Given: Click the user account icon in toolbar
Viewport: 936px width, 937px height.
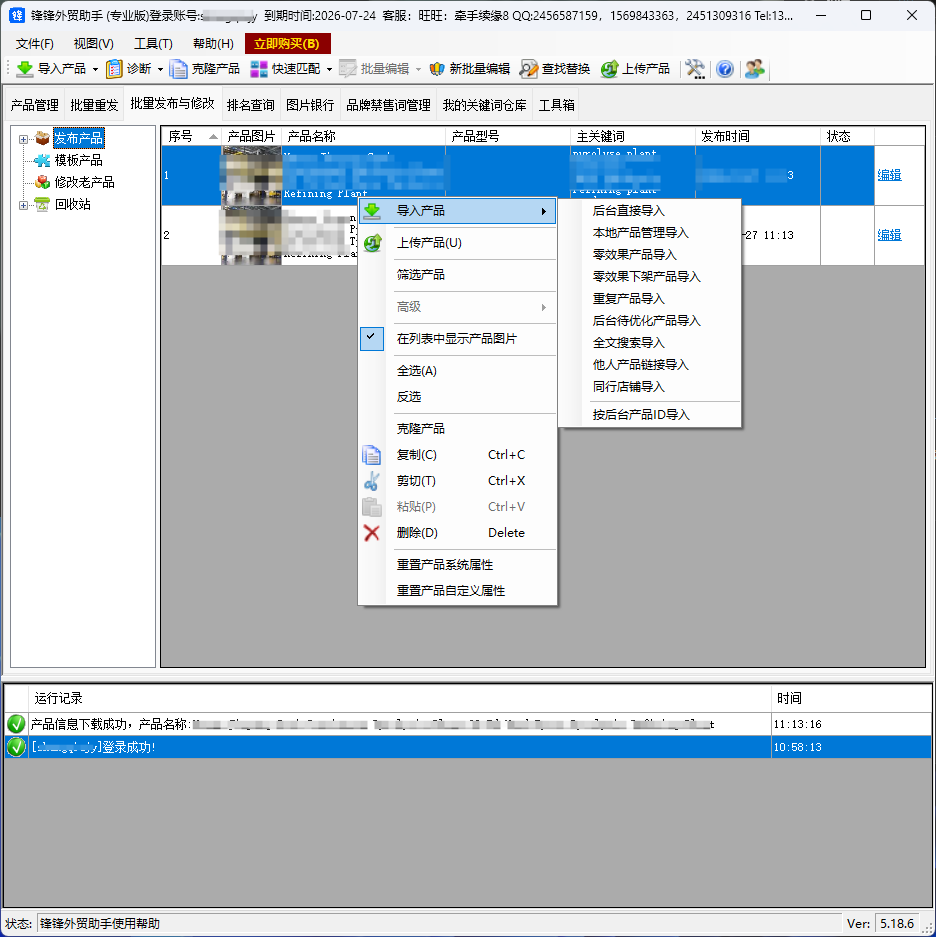Looking at the screenshot, I should (x=754, y=69).
